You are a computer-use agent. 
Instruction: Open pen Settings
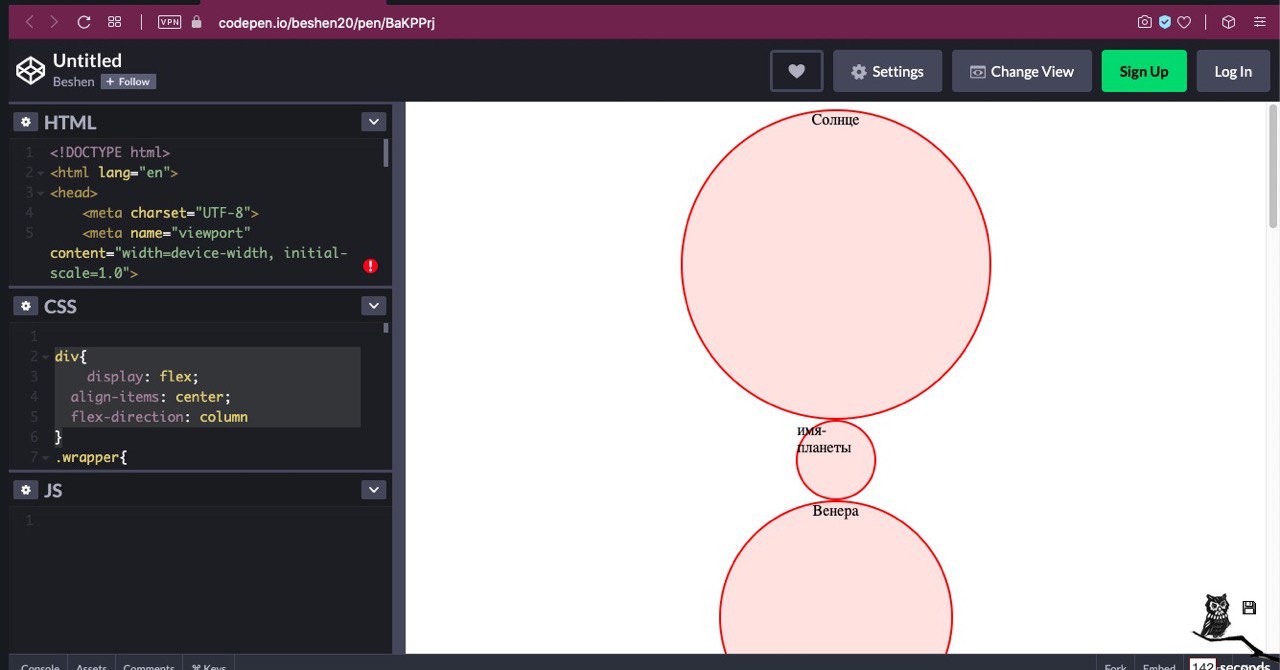click(x=887, y=71)
